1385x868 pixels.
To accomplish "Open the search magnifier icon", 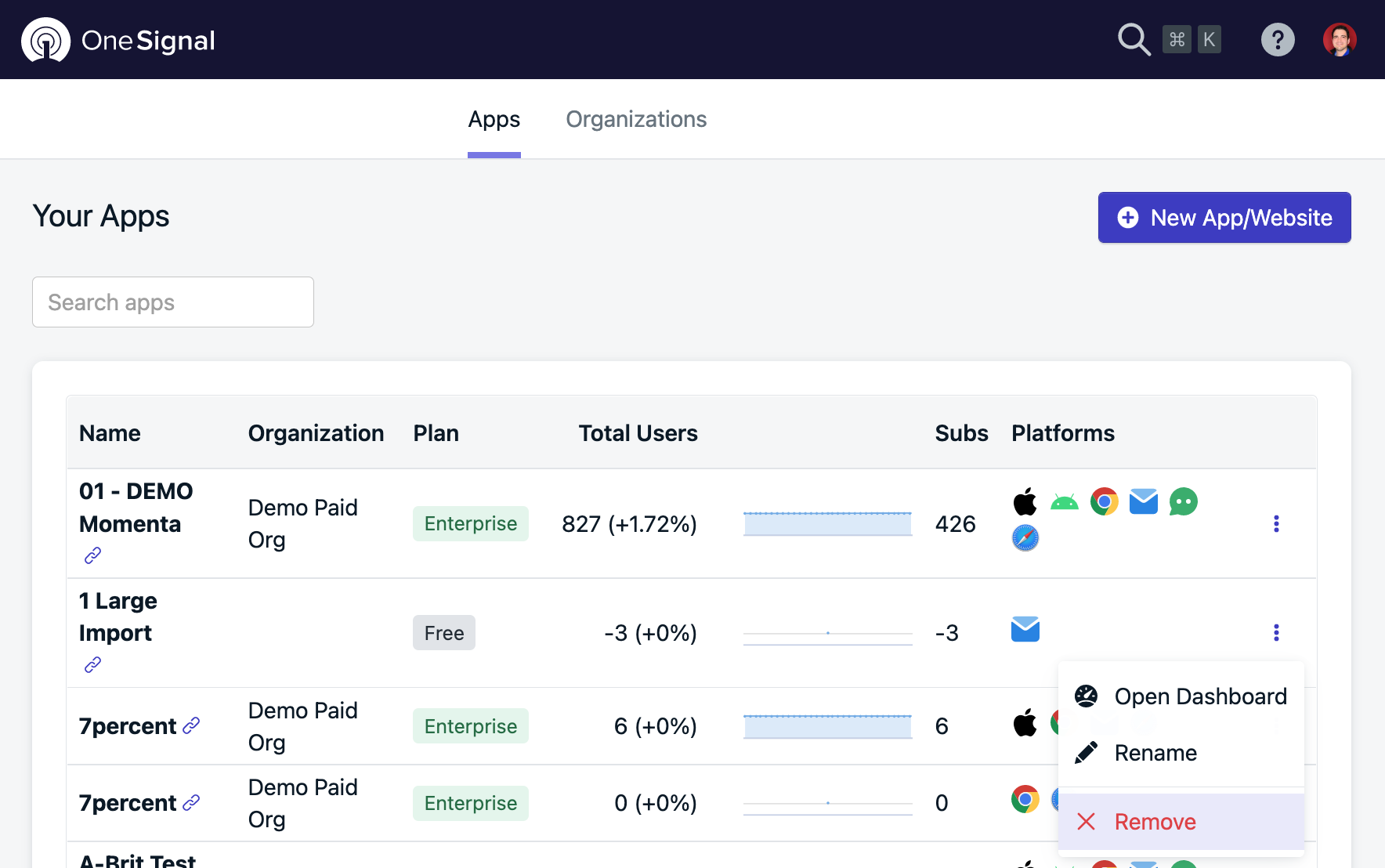I will (x=1134, y=39).
